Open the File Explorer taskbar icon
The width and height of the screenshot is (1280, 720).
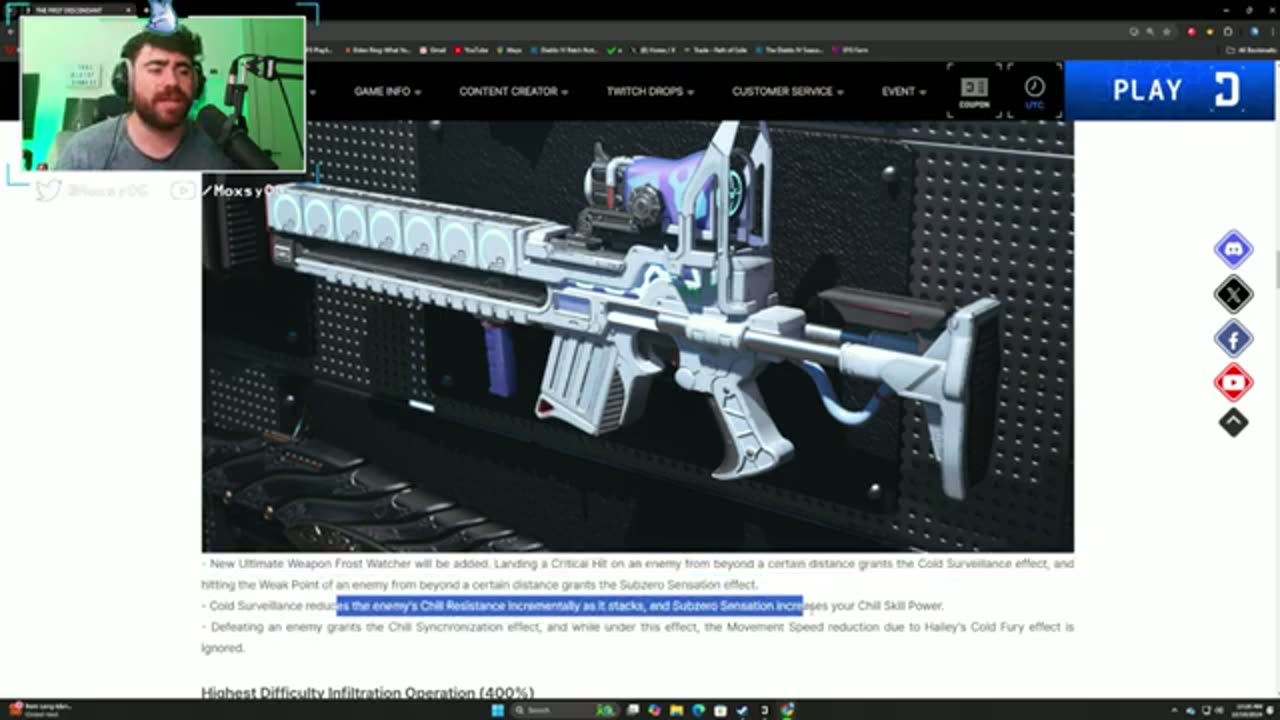(x=677, y=710)
